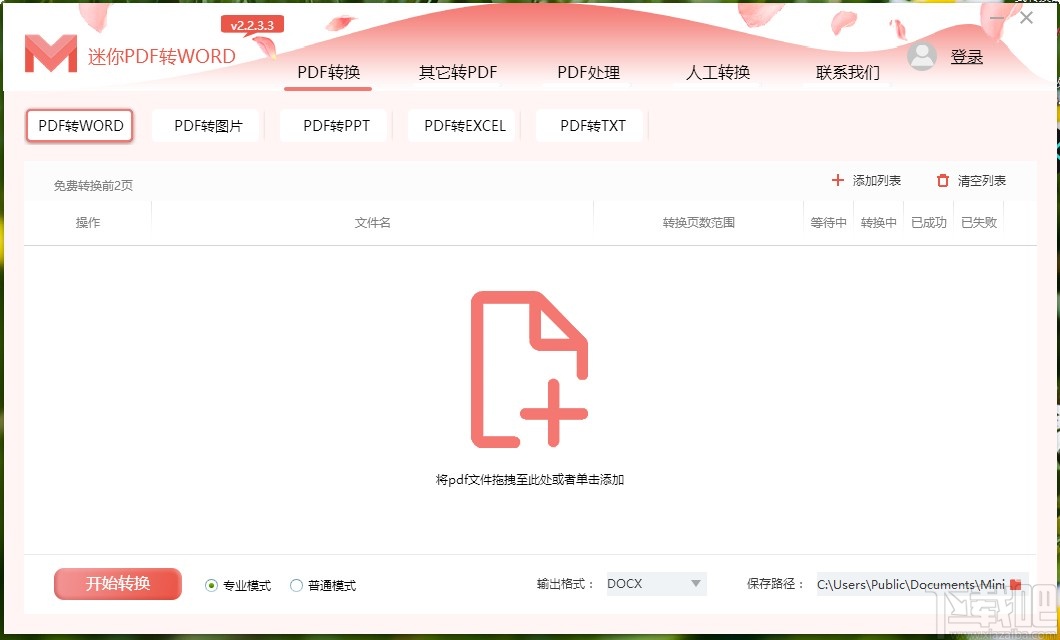Click the 文件名 column header
The height and width of the screenshot is (640, 1060).
[x=372, y=222]
